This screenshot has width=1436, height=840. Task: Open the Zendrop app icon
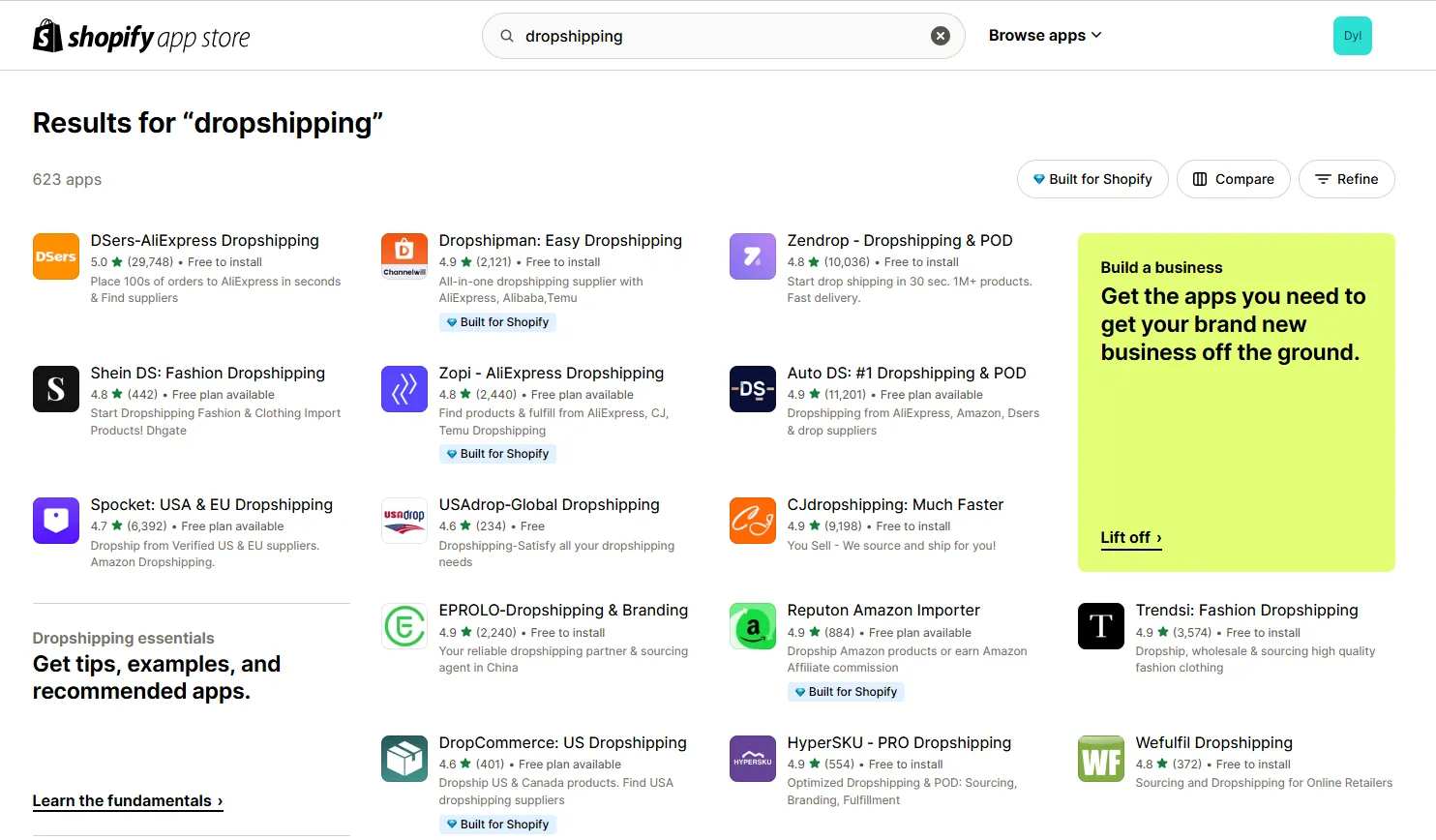click(753, 256)
